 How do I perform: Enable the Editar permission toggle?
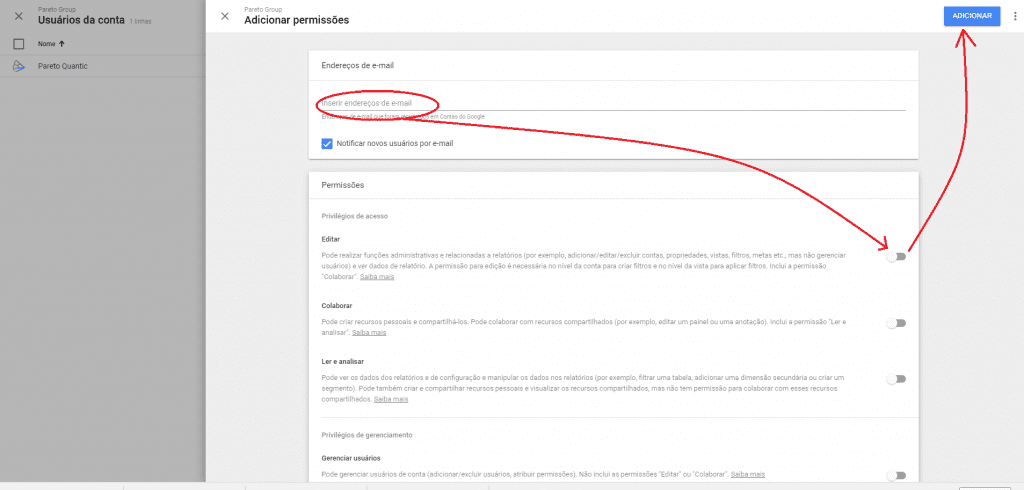click(x=896, y=257)
